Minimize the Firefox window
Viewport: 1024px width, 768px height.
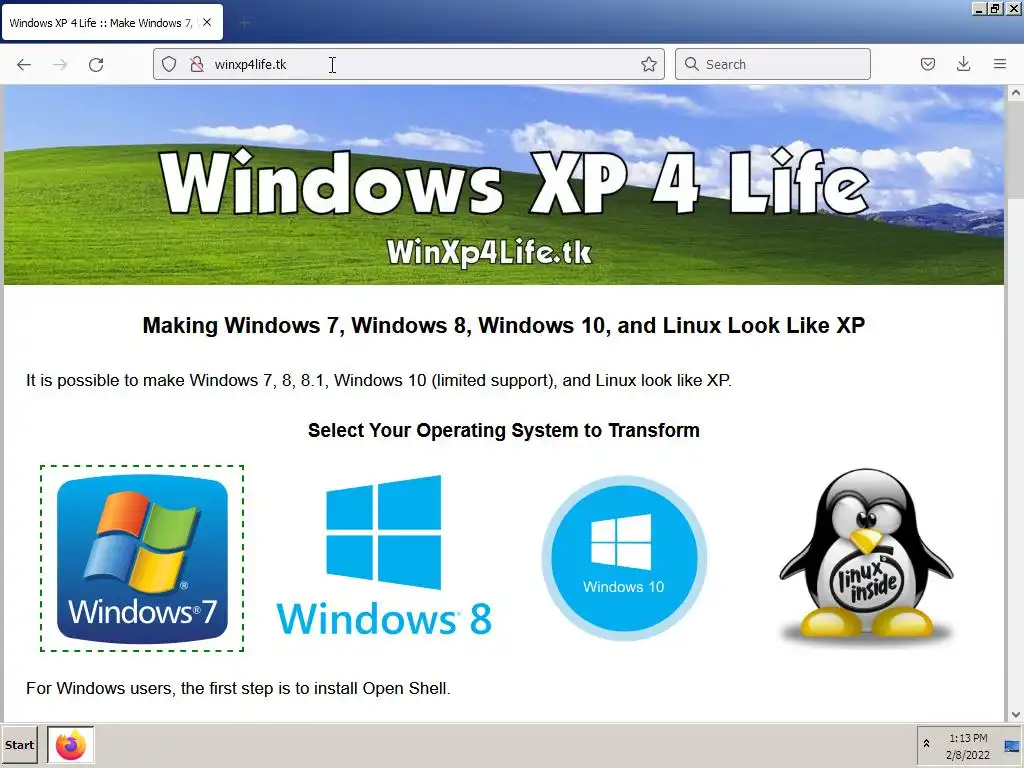978,9
